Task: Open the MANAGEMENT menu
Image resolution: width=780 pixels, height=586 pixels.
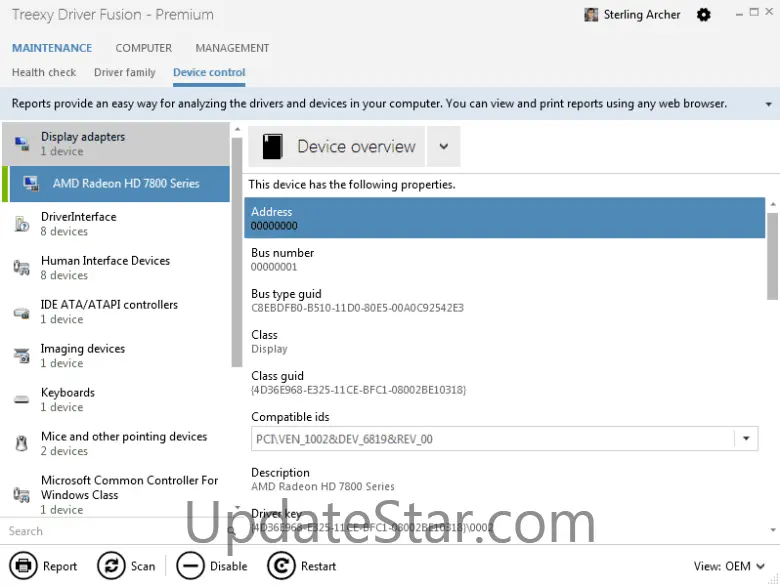Action: pos(232,48)
